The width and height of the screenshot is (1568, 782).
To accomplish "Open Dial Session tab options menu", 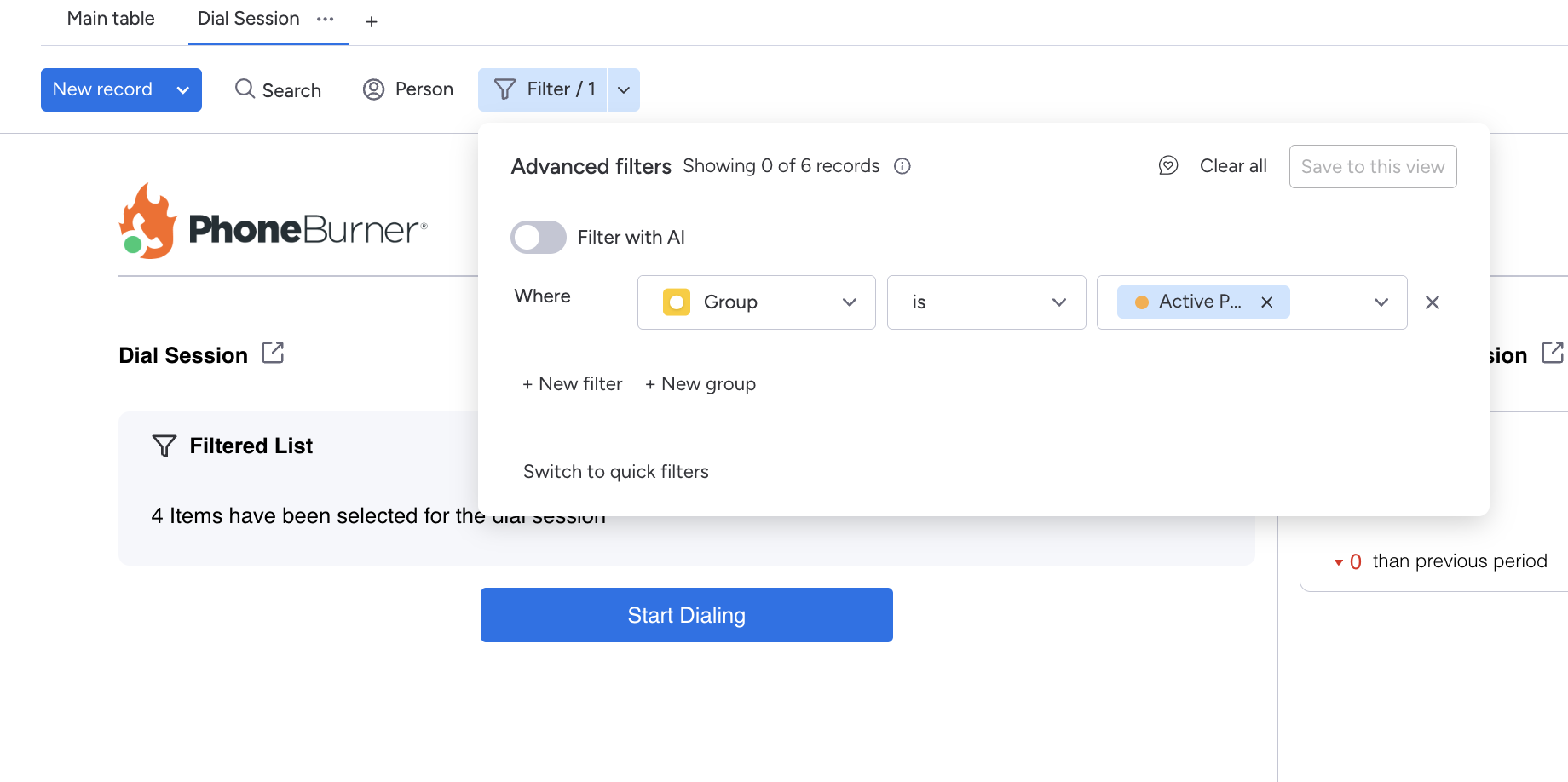I will [325, 19].
